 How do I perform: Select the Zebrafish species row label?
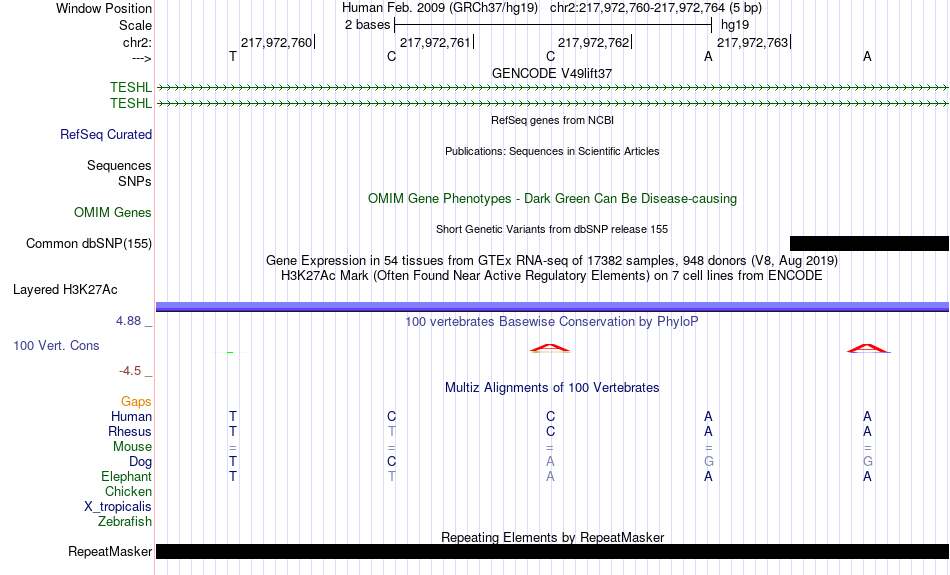[x=125, y=521]
